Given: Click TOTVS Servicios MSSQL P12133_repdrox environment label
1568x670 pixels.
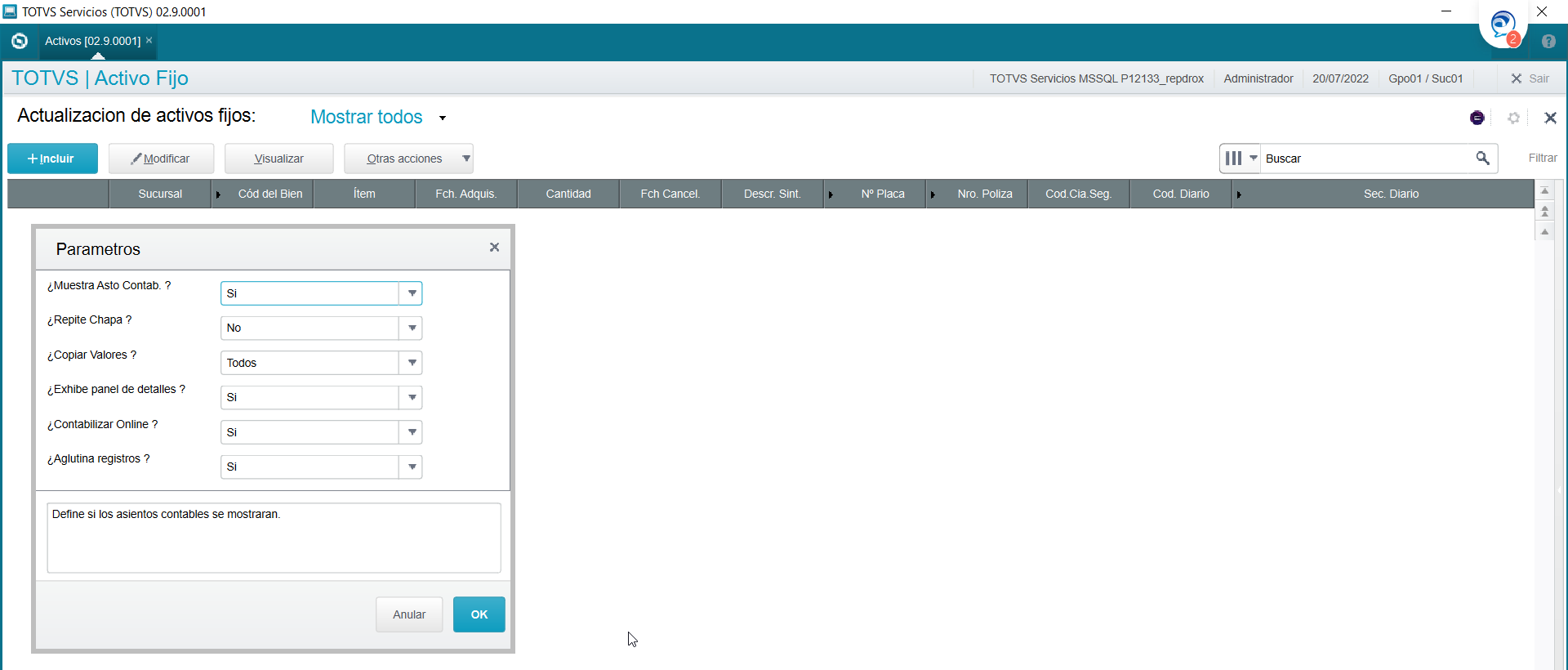Looking at the screenshot, I should 1097,78.
